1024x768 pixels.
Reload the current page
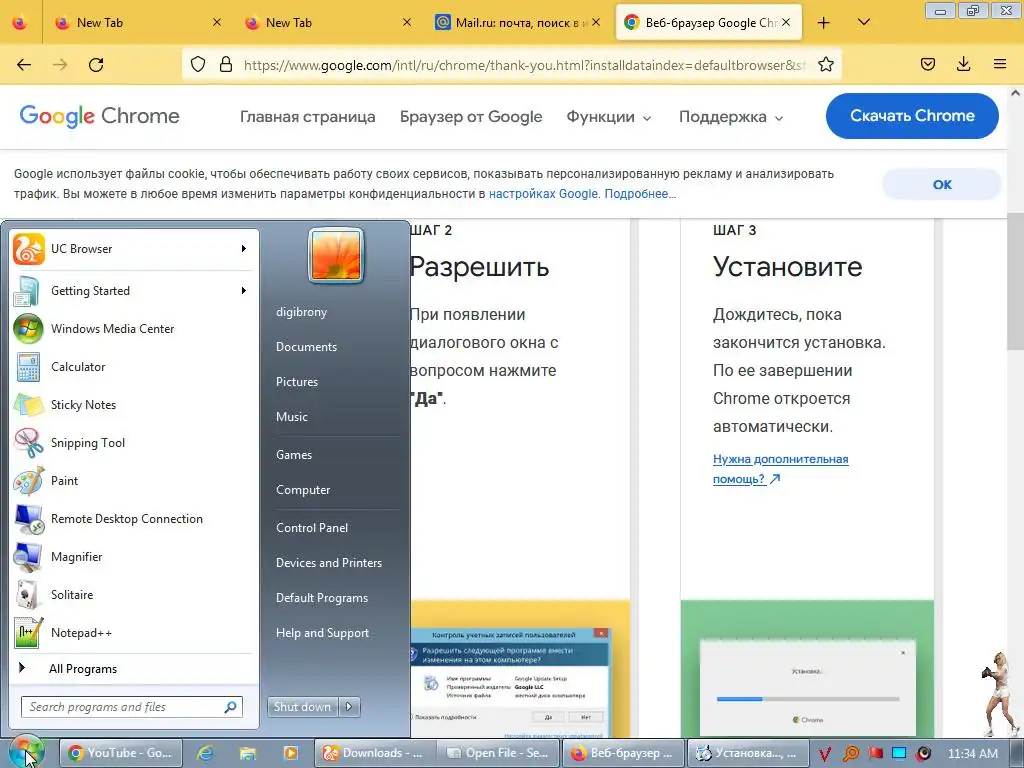click(x=96, y=64)
